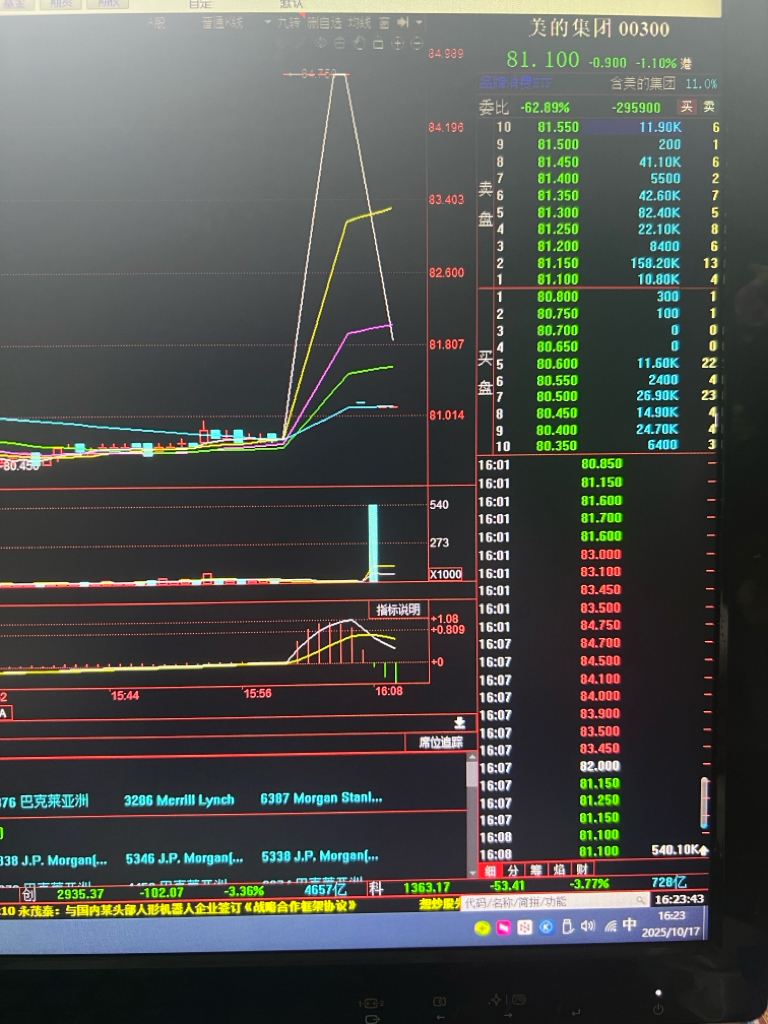
Task: Click the 84.750 trade at 16:01
Action: click(x=601, y=626)
